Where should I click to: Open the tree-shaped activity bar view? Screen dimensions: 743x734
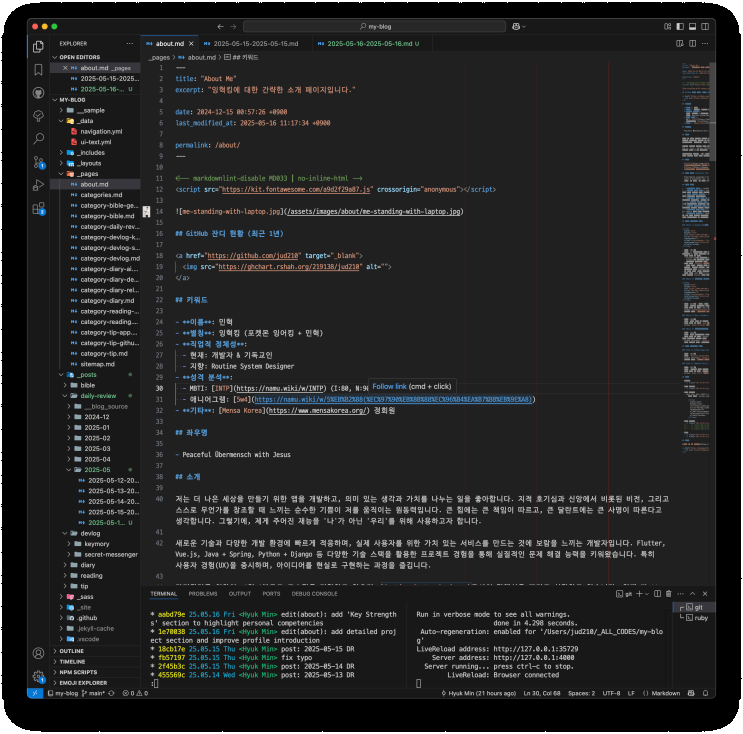[x=38, y=116]
